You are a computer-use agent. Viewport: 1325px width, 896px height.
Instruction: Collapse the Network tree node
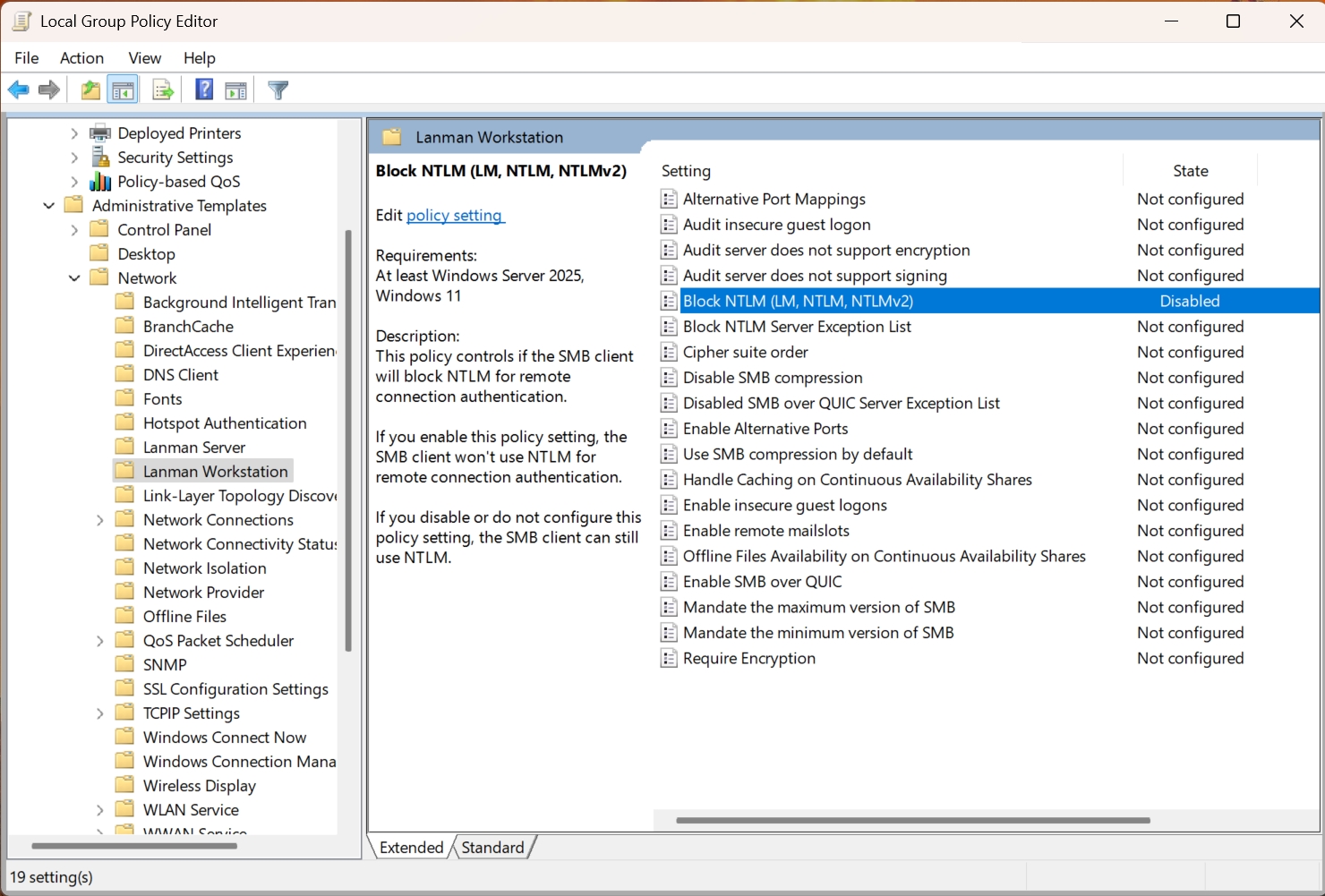[x=74, y=278]
